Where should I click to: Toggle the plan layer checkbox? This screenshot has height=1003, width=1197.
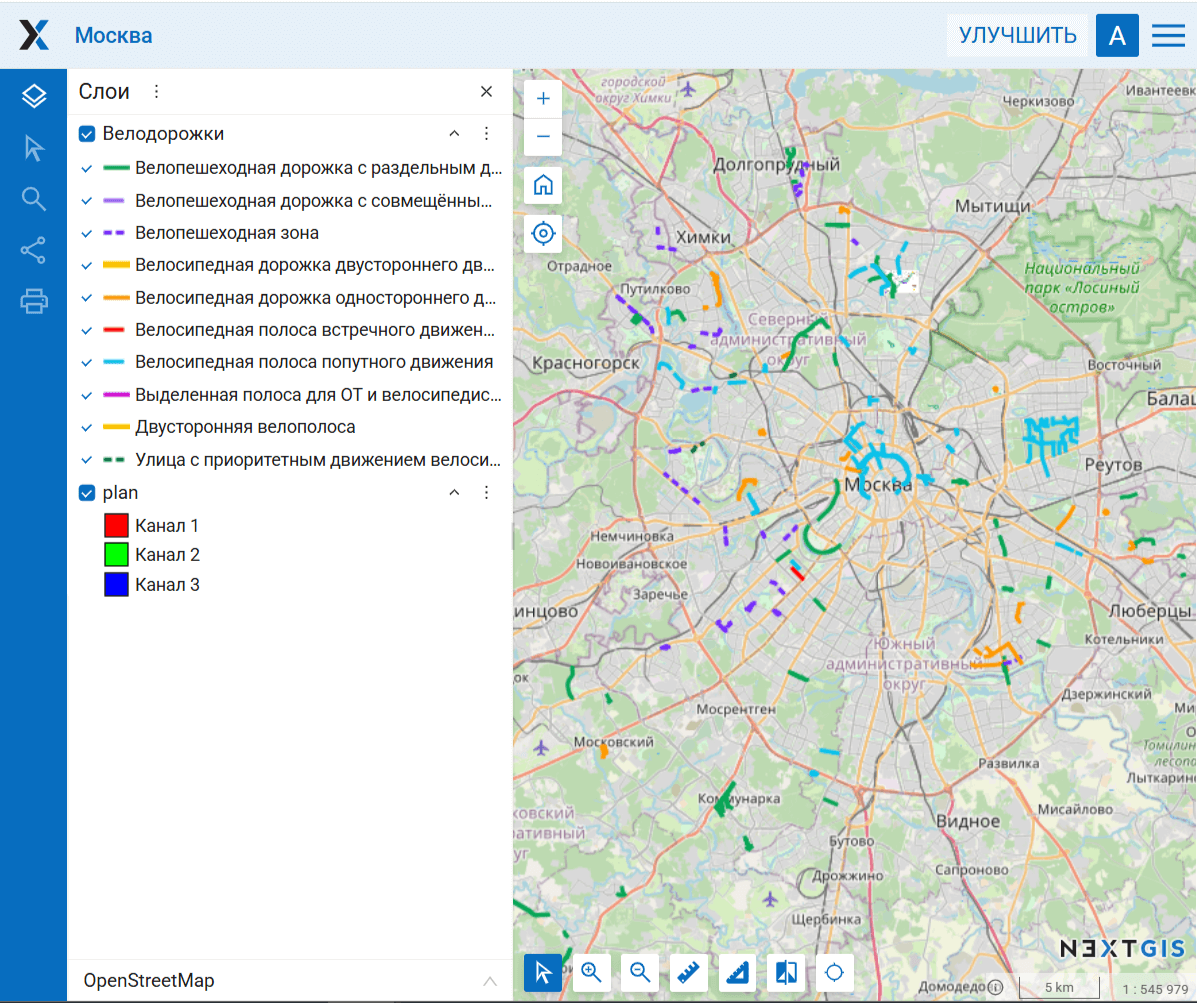coord(87,493)
